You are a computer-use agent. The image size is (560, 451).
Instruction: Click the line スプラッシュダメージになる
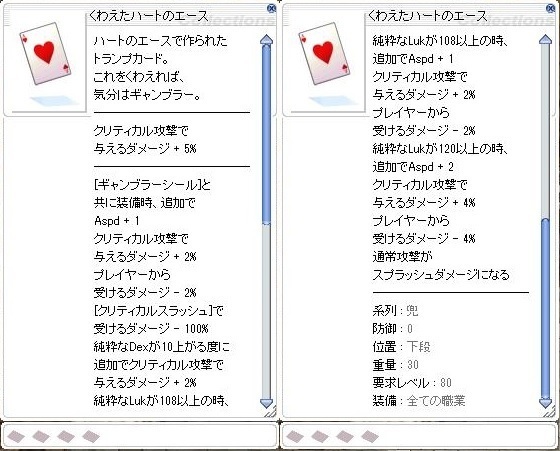click(441, 275)
